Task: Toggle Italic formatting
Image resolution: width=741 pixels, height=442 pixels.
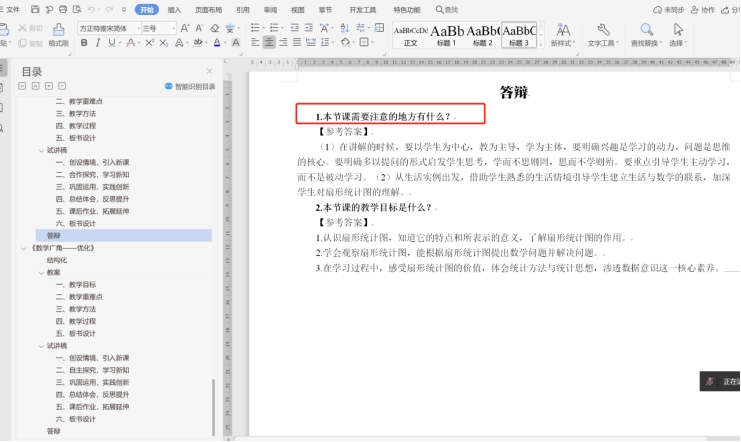Action: (98, 43)
